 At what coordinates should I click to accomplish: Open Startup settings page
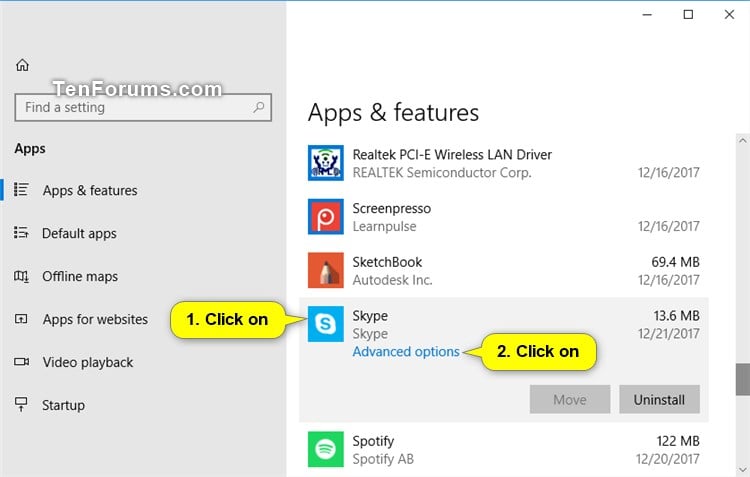64,405
